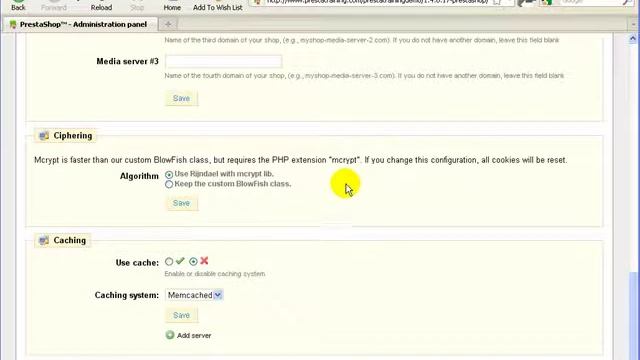Click the PrestaShop tab favicon
The width and height of the screenshot is (640, 360).
(13, 24)
